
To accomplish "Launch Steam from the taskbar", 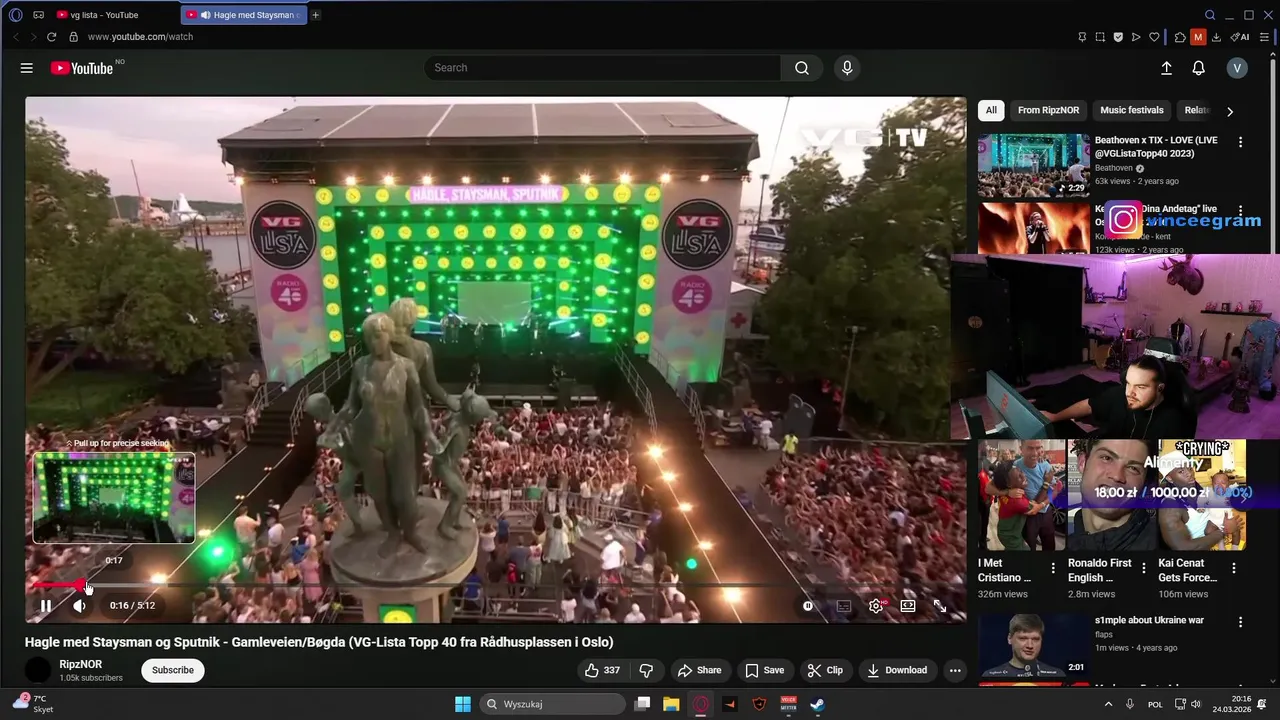I will 817,704.
